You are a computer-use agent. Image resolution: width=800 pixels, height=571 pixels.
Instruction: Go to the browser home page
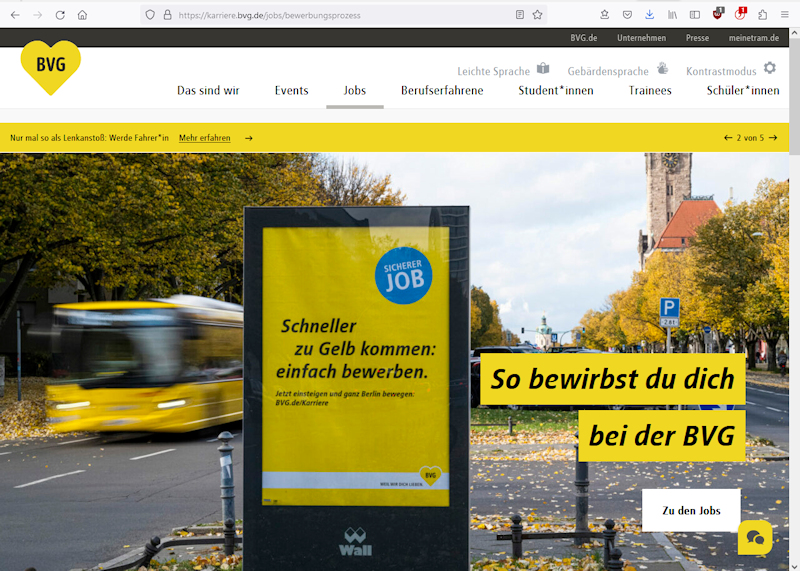[82, 15]
